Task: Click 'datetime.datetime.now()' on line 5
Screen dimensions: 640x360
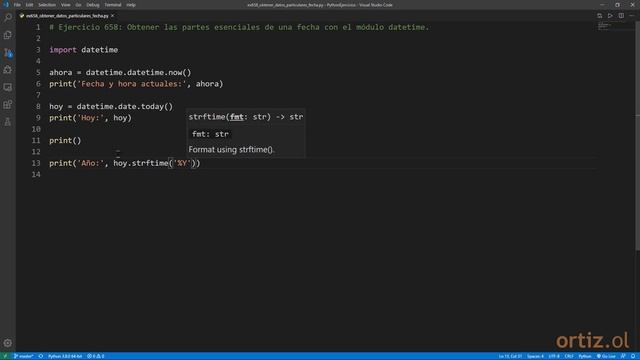Action: coord(138,73)
